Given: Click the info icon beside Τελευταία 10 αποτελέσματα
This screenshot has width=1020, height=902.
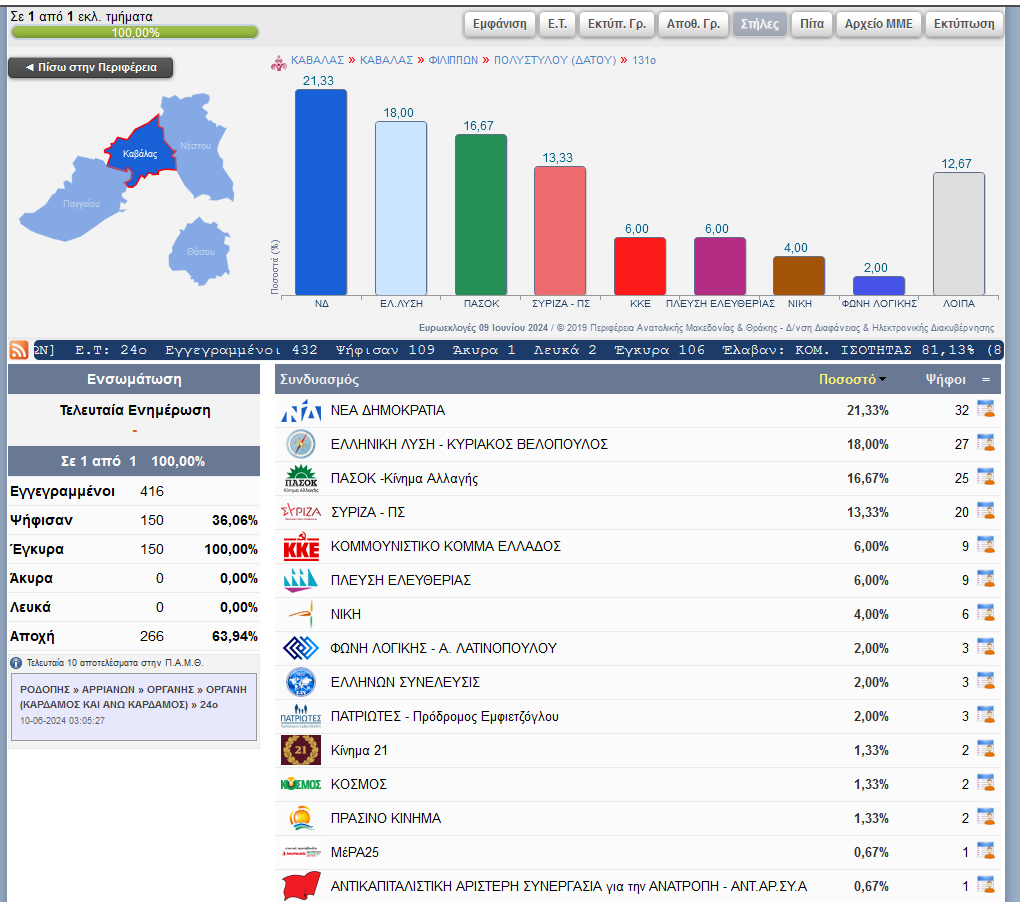Looking at the screenshot, I should click(16, 663).
